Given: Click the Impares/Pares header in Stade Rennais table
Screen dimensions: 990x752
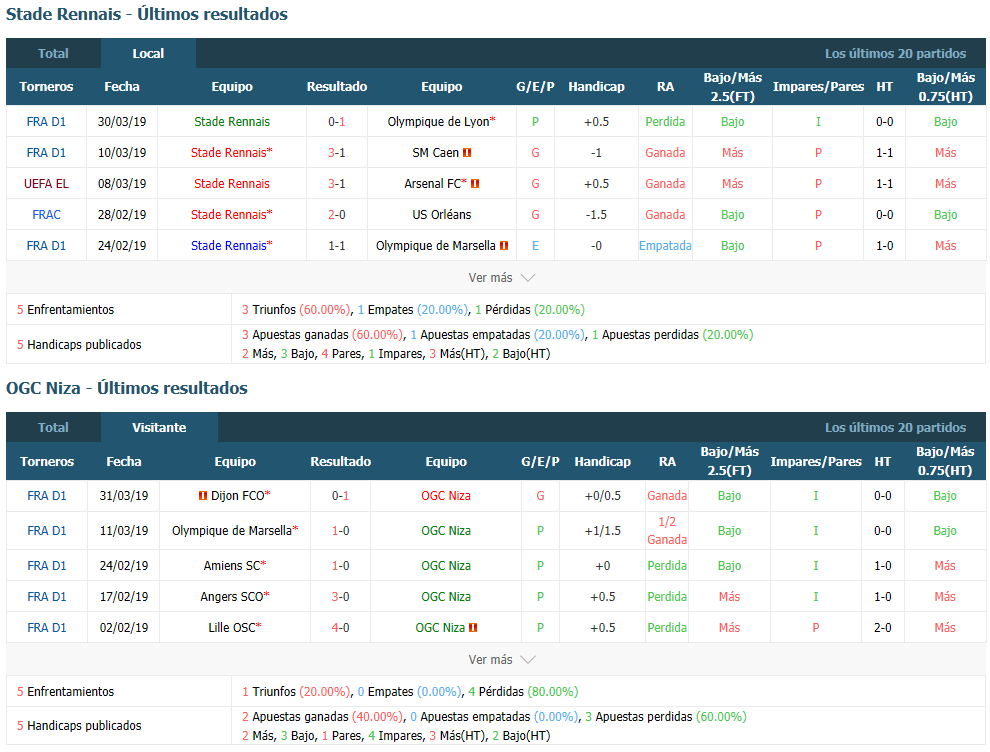Looking at the screenshot, I should click(818, 87).
